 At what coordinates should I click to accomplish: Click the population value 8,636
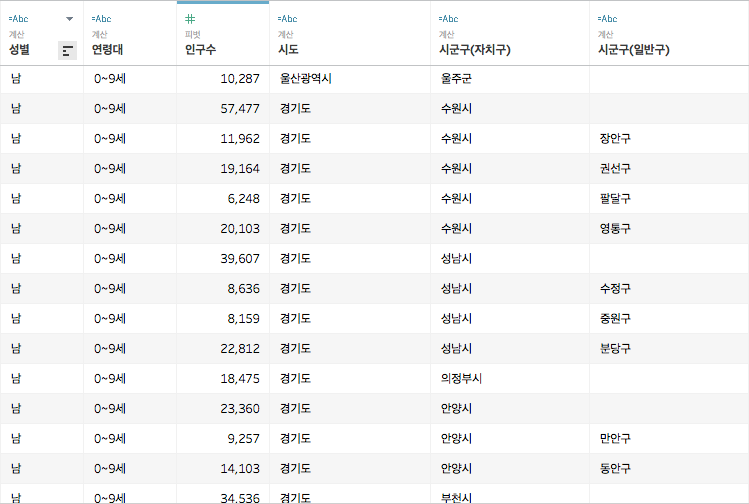coord(243,289)
